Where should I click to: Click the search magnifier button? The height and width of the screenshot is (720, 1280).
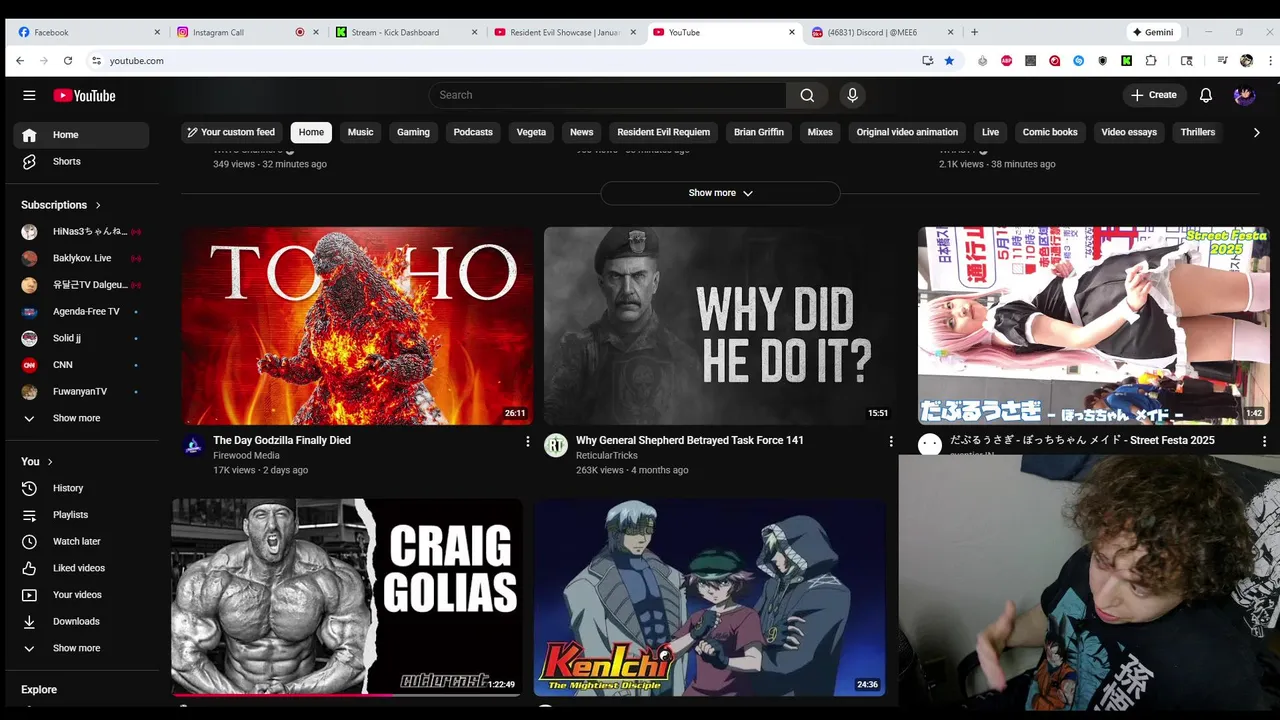click(807, 95)
